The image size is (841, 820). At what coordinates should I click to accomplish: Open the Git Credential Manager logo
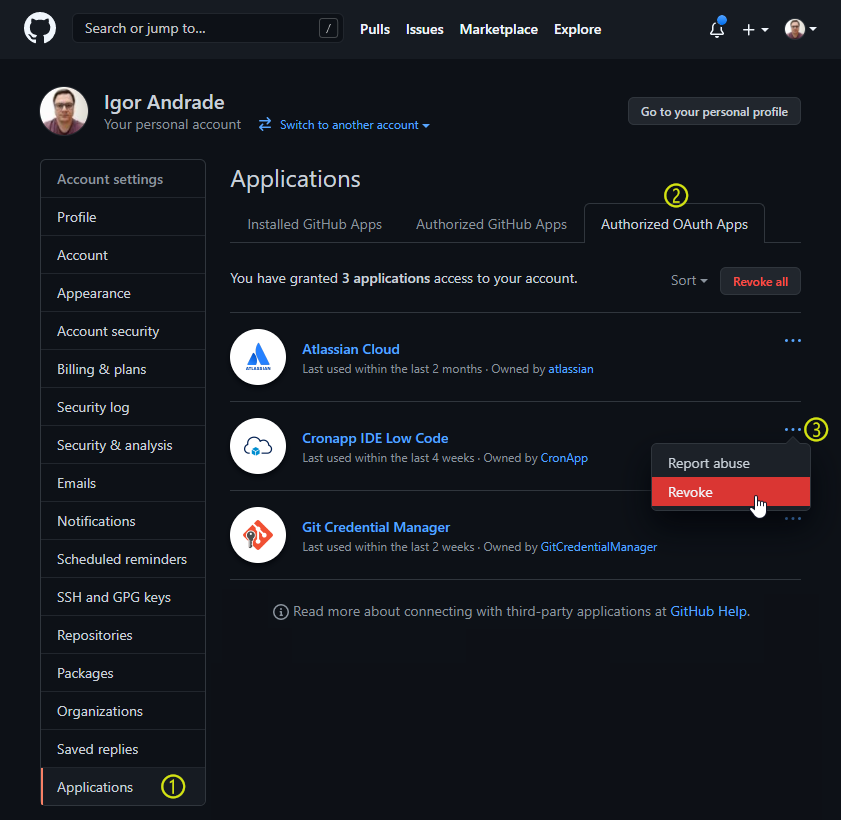(258, 535)
